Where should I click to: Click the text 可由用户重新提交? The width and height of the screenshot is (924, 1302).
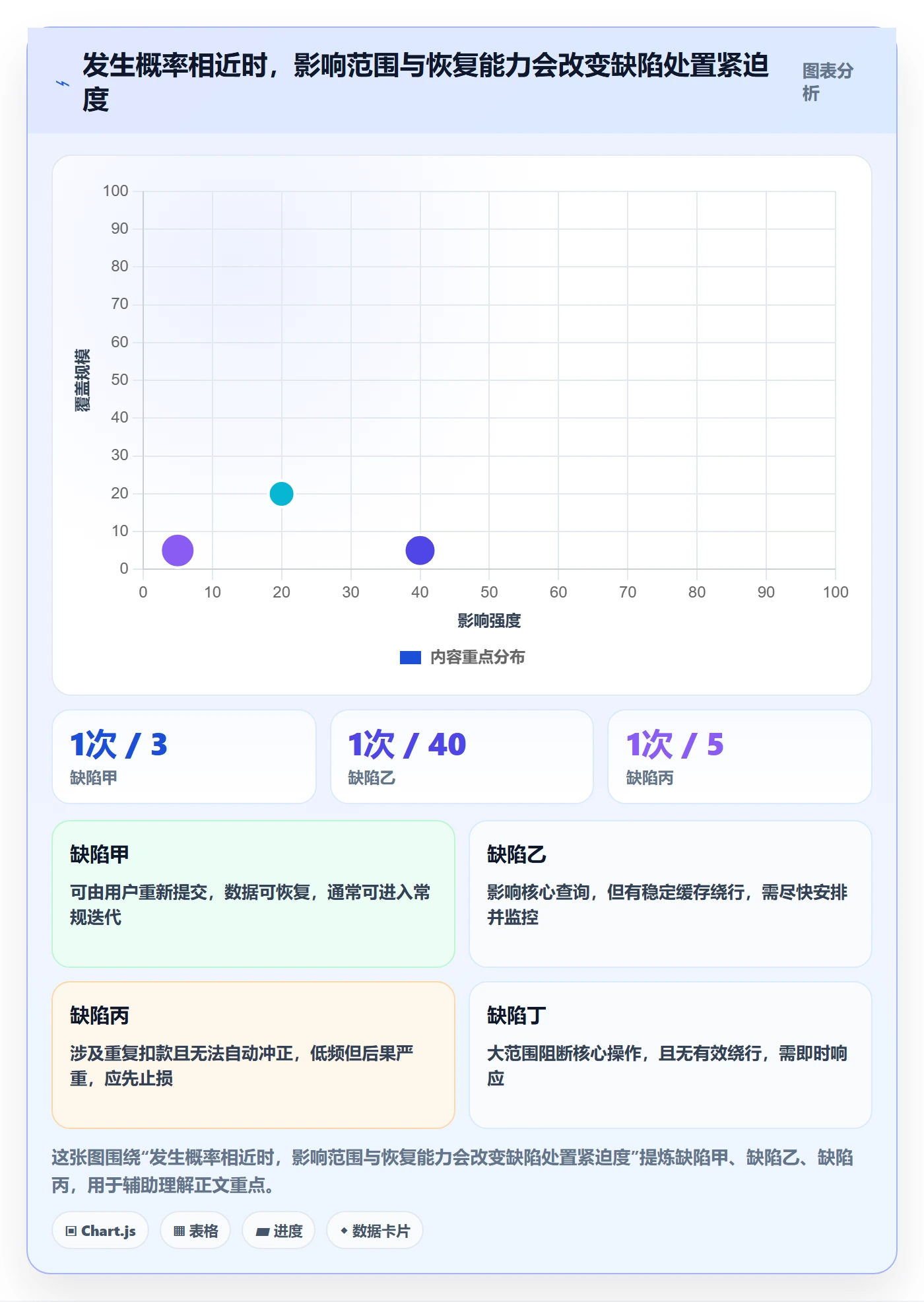pos(139,893)
